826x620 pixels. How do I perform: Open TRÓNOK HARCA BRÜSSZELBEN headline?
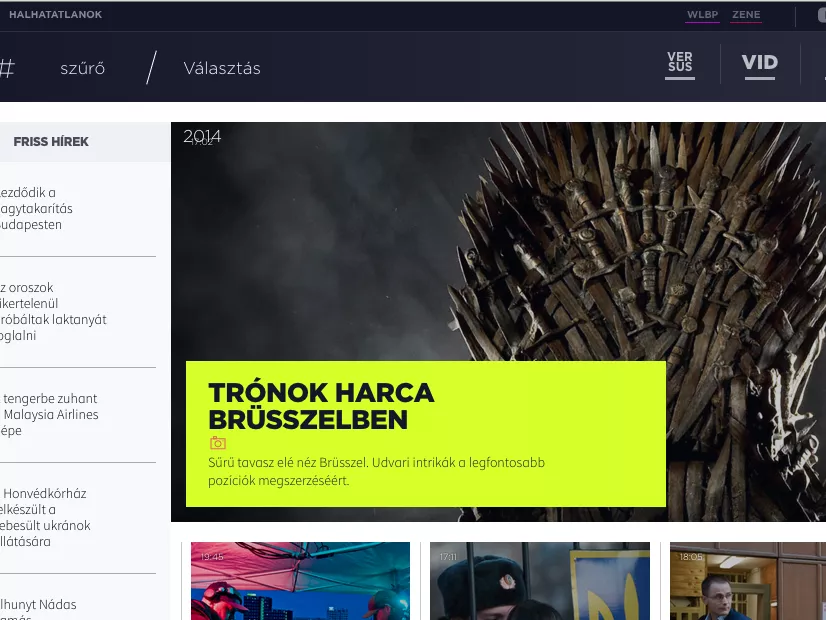pyautogui.click(x=321, y=406)
